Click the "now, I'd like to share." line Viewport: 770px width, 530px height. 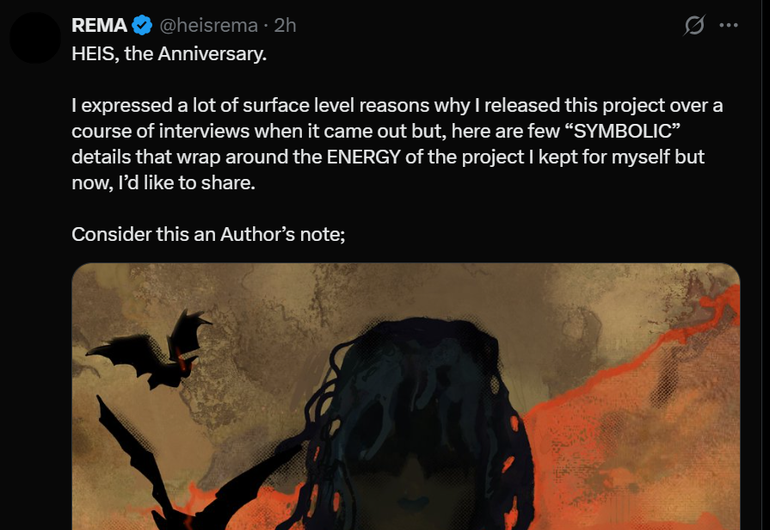[163, 182]
